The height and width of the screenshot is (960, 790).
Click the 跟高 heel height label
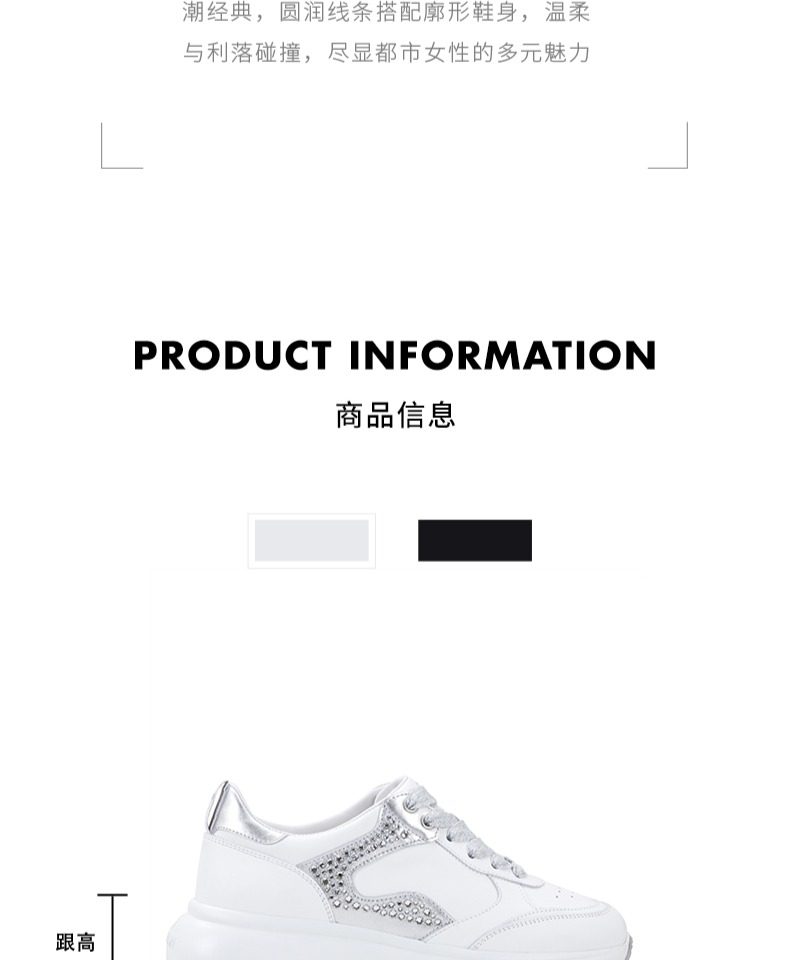pos(76,942)
